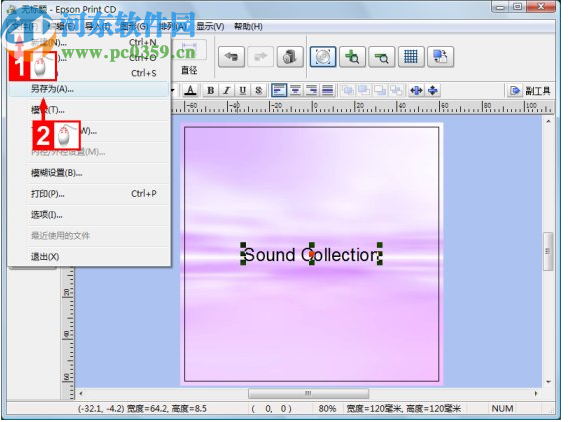Click the grayed Redo arrow button
The height and width of the screenshot is (422, 570).
point(260,57)
